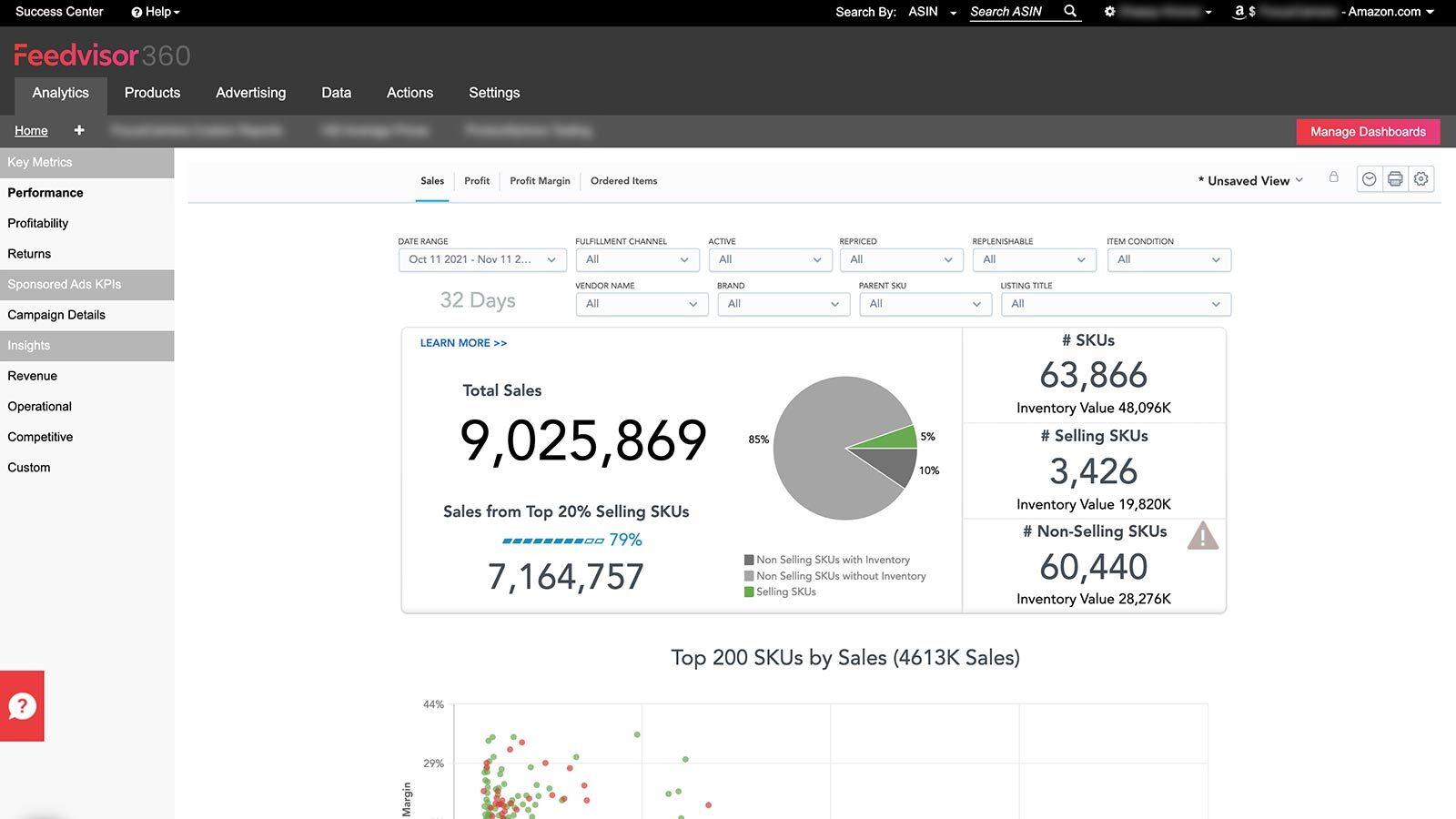1456x819 pixels.
Task: Click the warning triangle beside Non-Selling SKUs
Action: pyautogui.click(x=1203, y=536)
